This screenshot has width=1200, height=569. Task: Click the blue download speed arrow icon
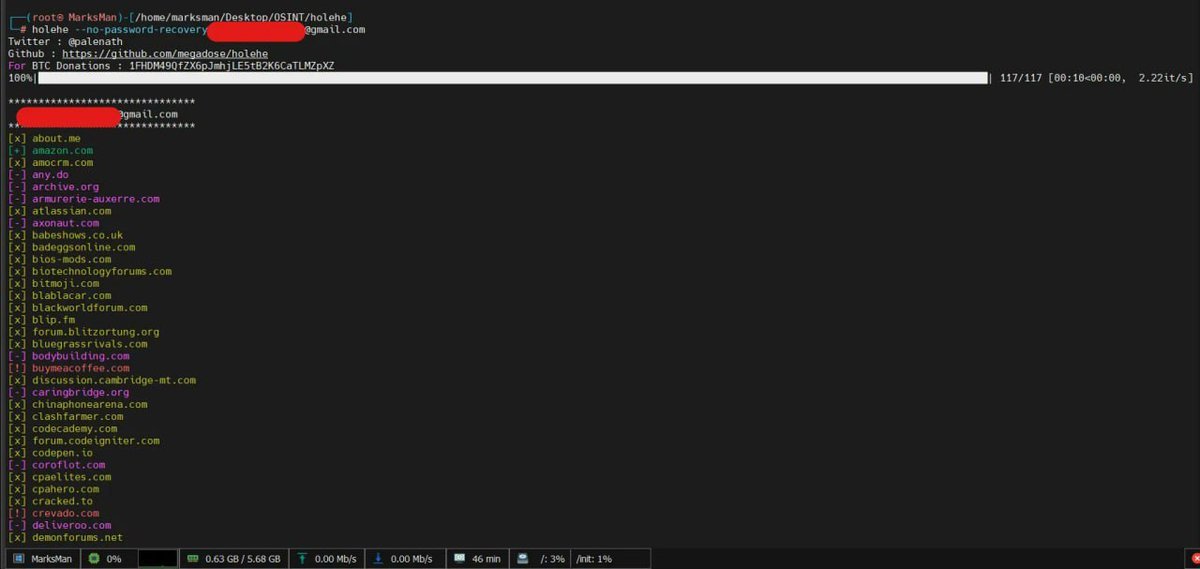pyautogui.click(x=377, y=559)
